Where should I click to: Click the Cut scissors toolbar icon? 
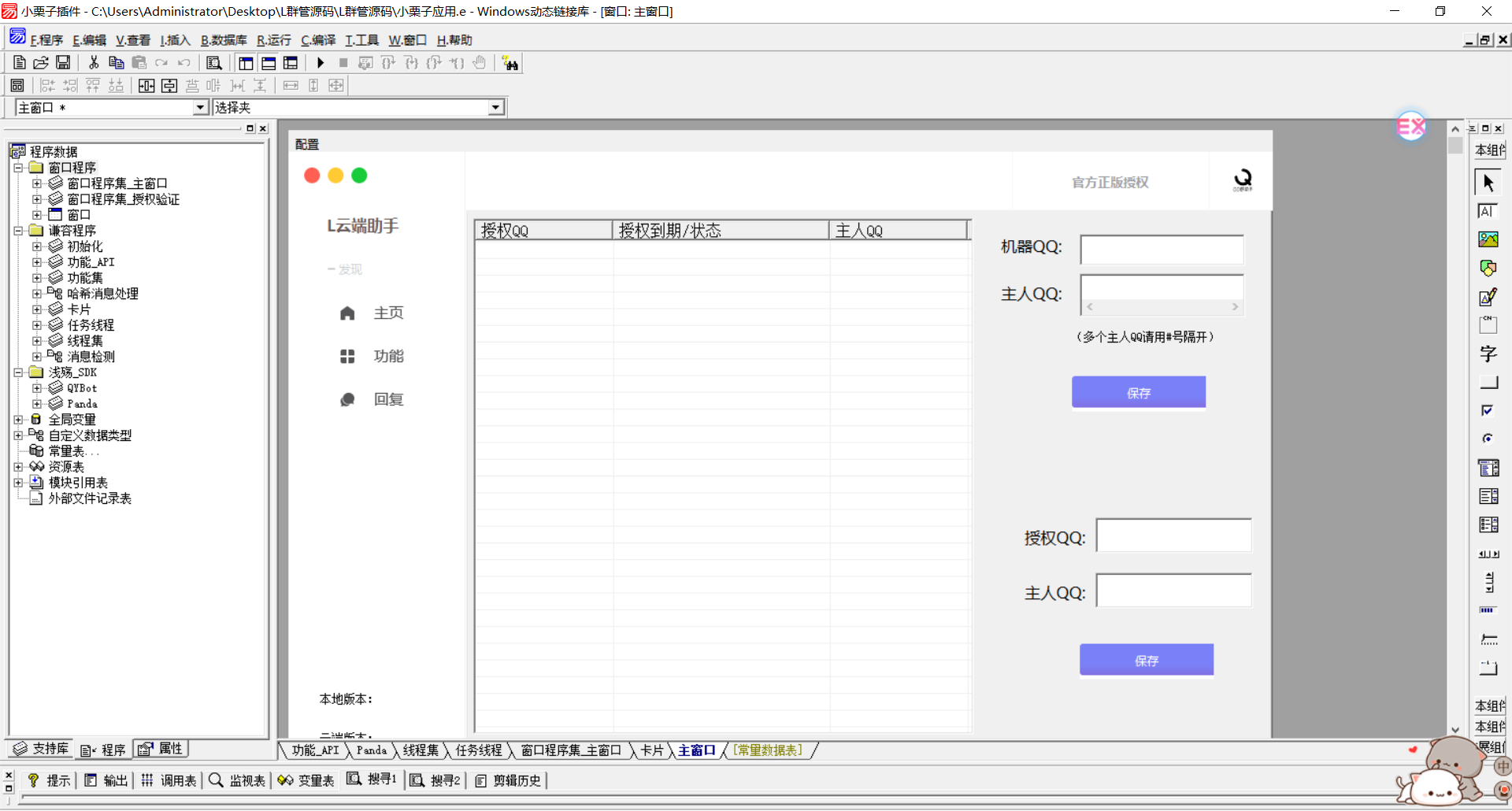coord(94,63)
